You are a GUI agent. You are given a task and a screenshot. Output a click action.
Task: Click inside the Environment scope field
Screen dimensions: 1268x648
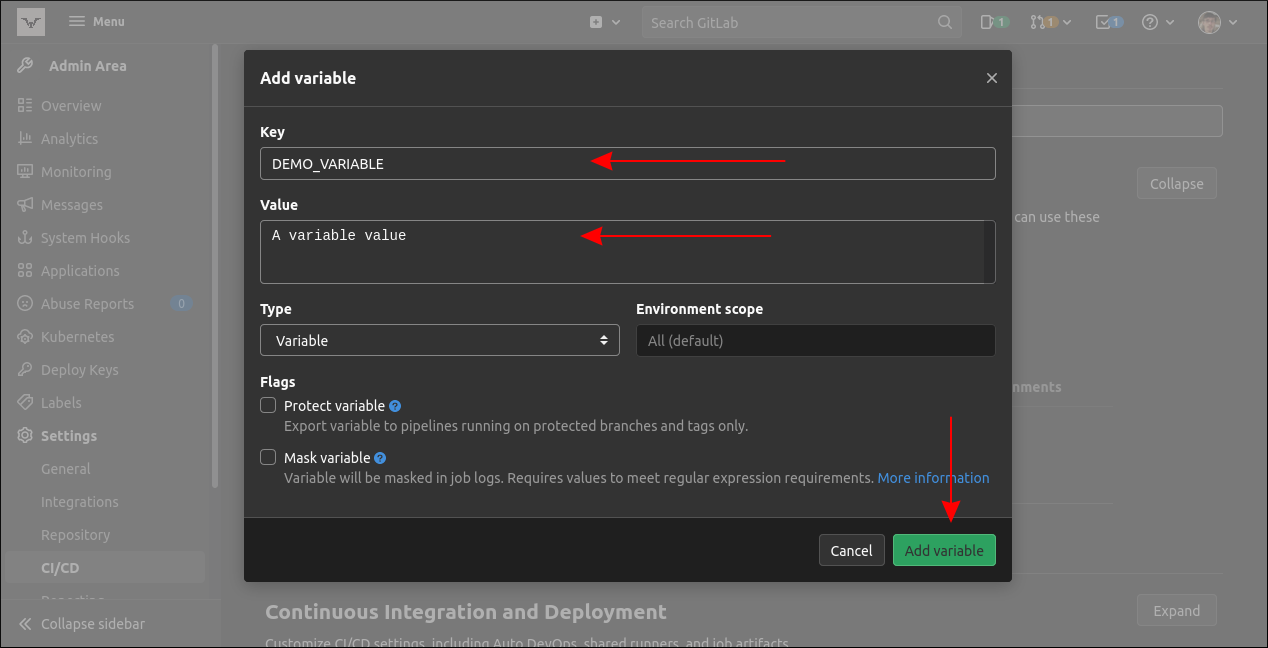click(815, 340)
